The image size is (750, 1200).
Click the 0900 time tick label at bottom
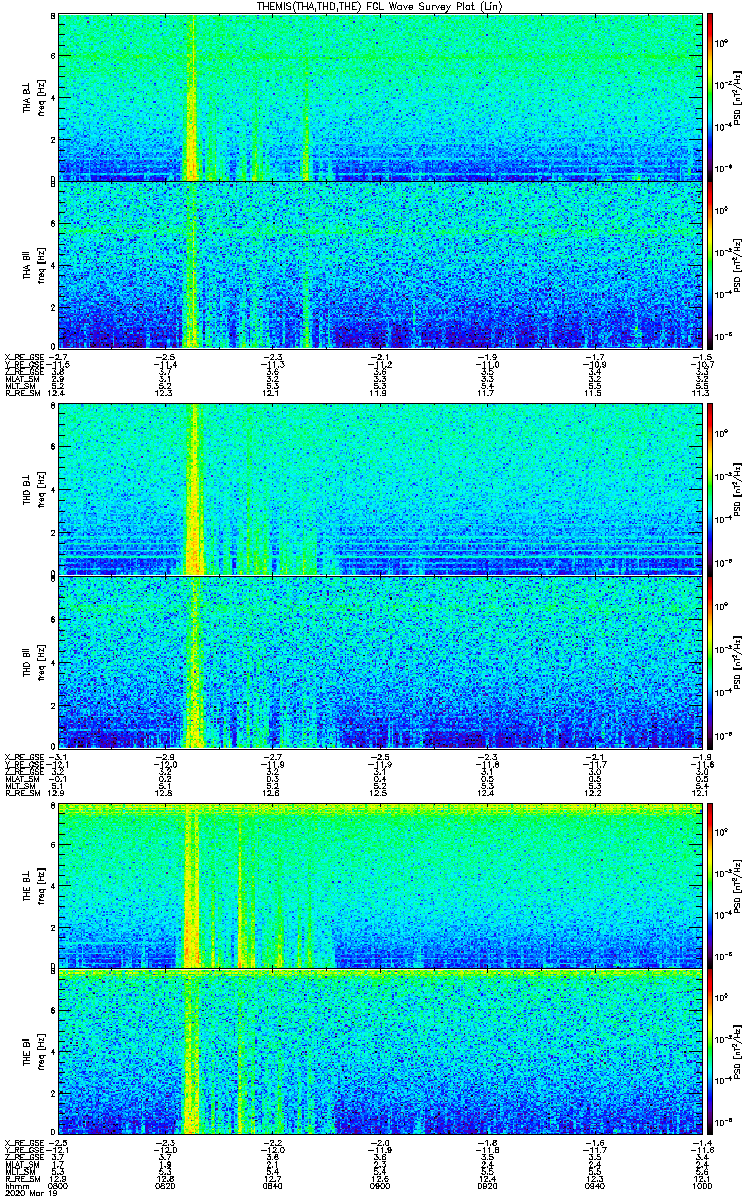coord(380,1186)
